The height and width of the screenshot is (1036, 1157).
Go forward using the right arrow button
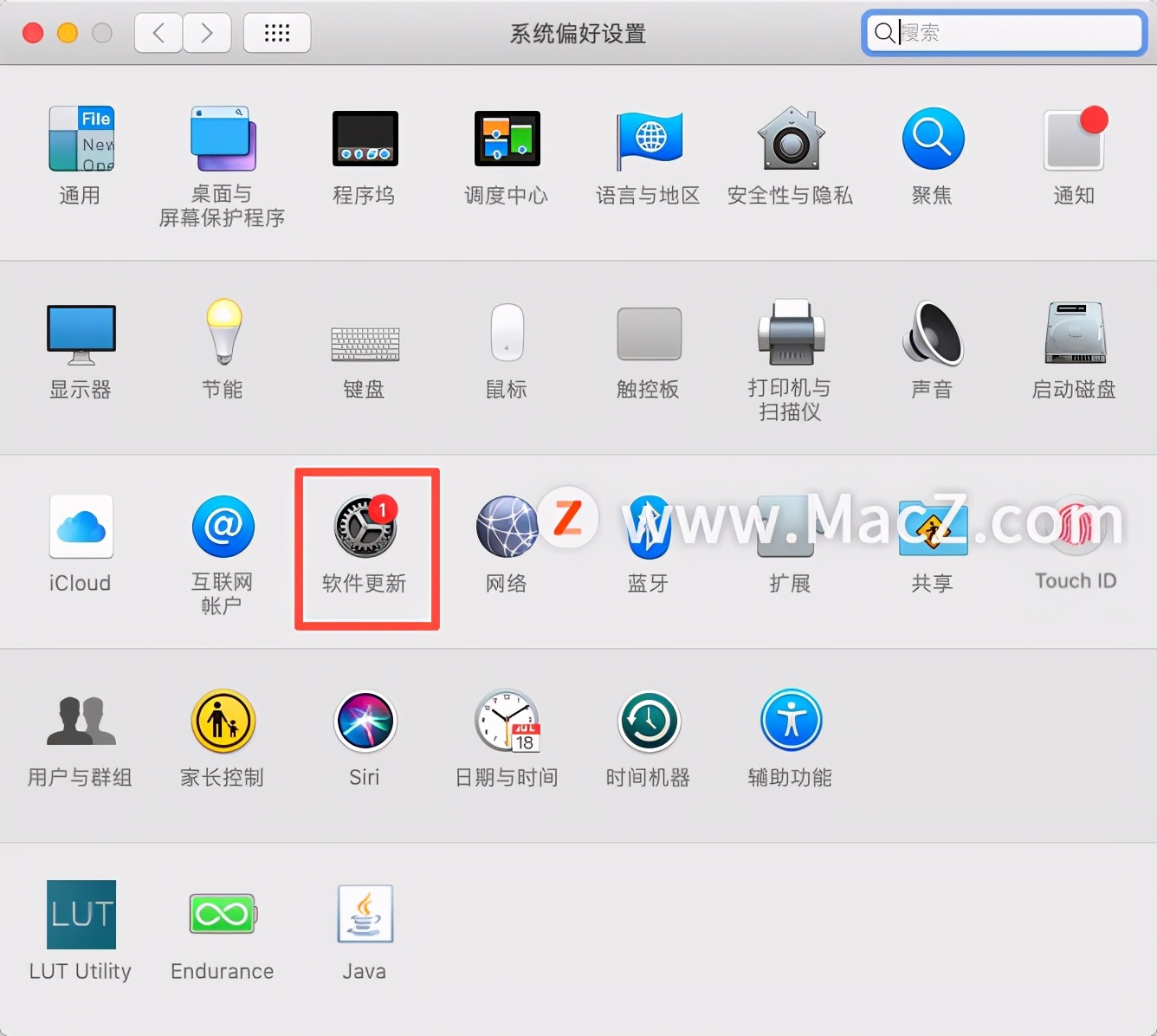[207, 32]
